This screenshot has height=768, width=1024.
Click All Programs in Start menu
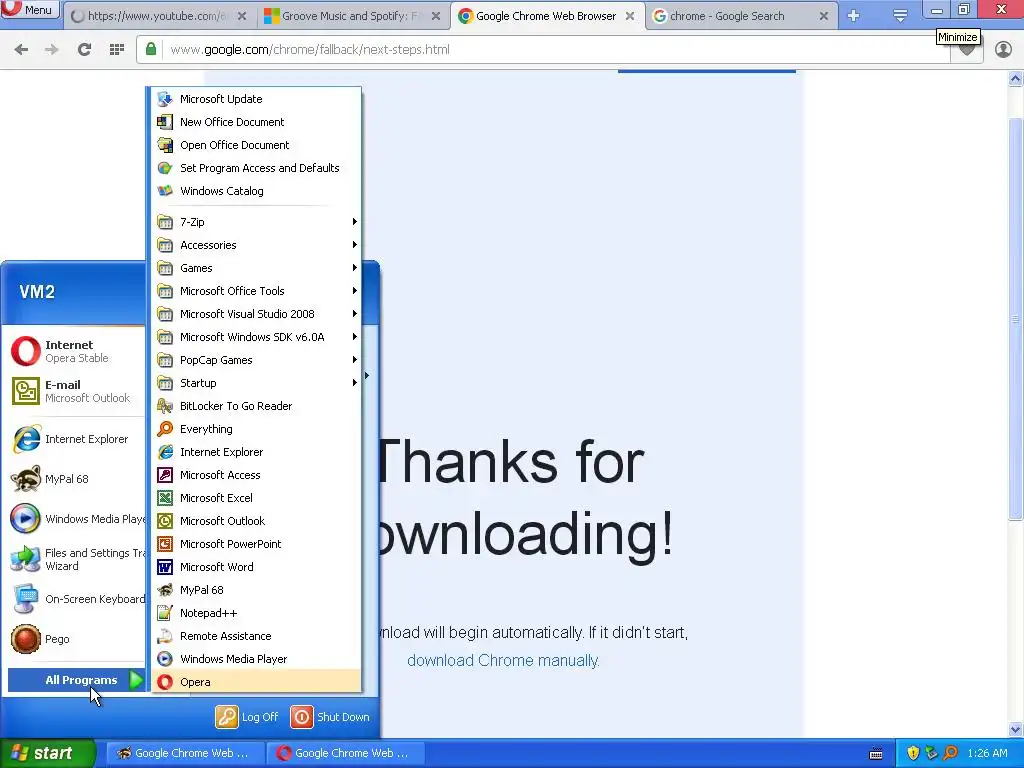(x=76, y=680)
